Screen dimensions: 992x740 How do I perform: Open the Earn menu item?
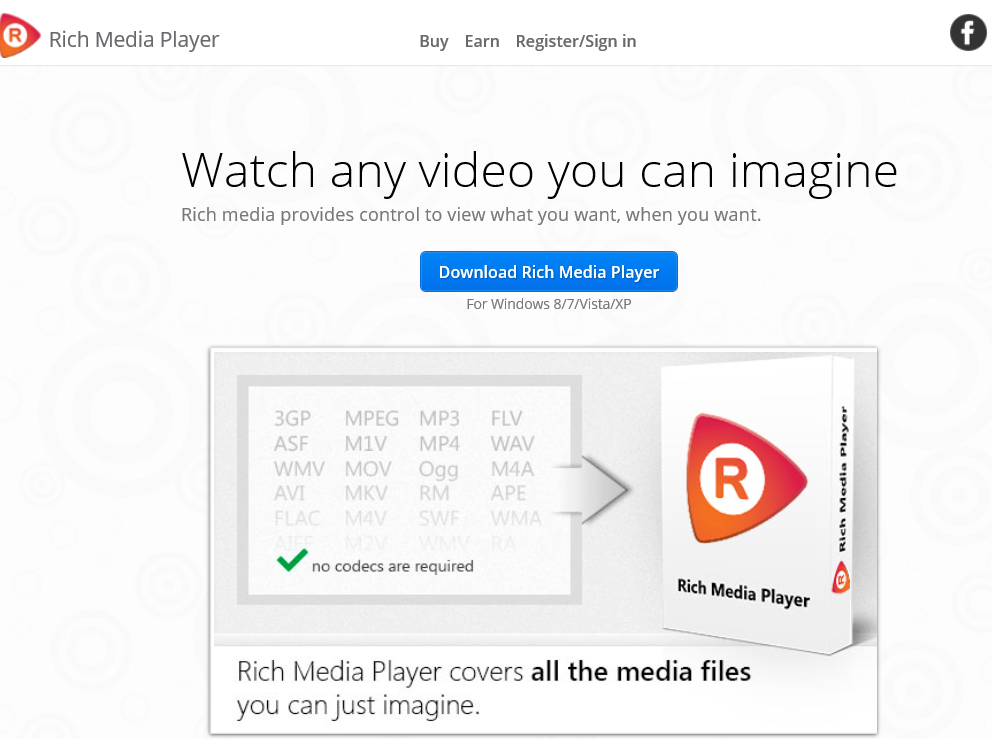tap(482, 41)
